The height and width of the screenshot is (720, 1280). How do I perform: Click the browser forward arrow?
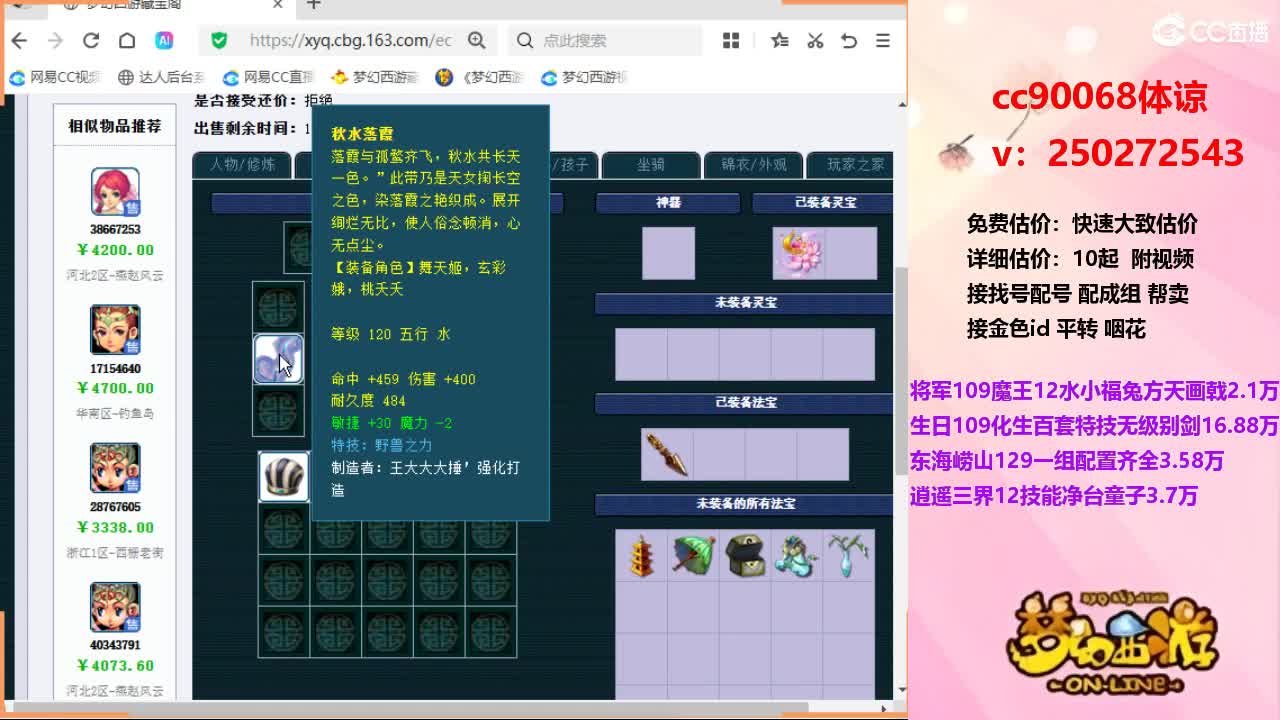(x=55, y=40)
